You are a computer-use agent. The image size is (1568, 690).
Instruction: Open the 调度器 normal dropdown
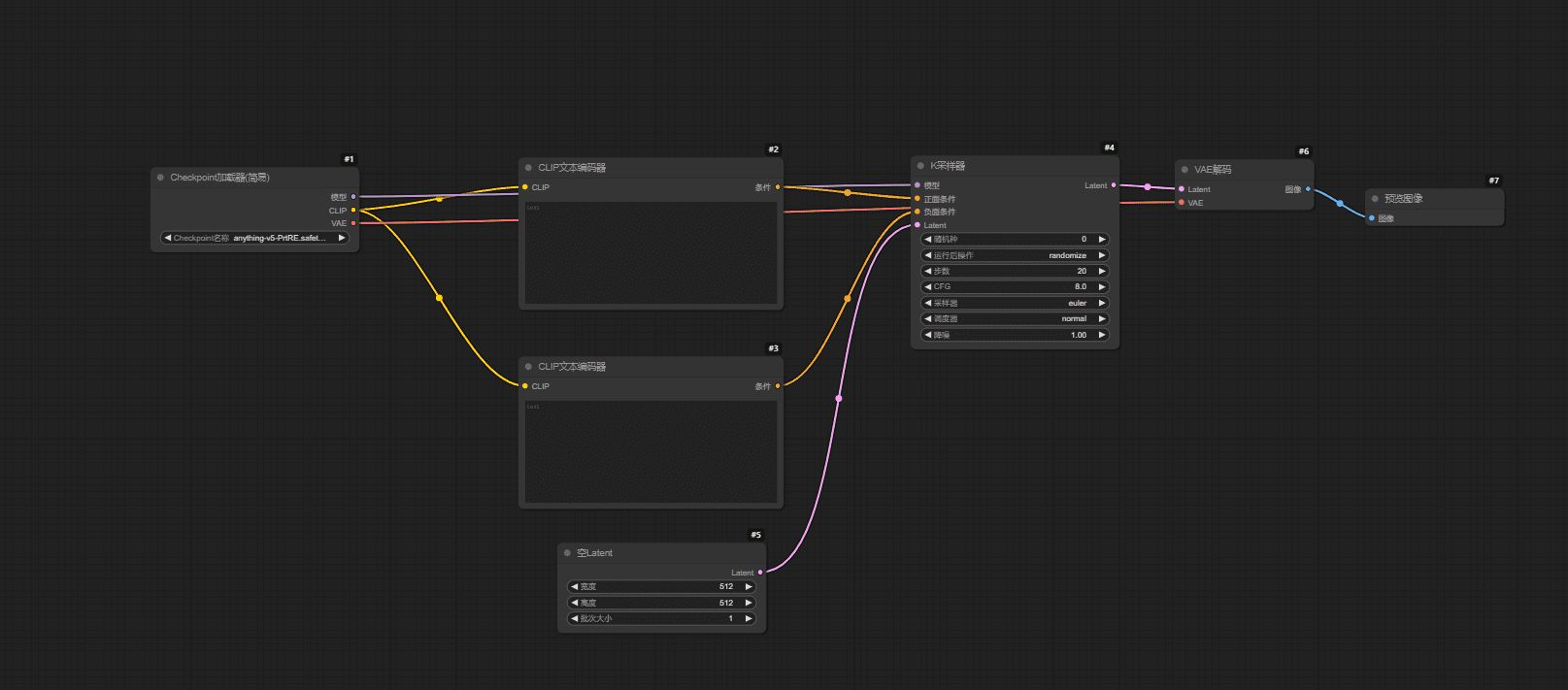1015,318
